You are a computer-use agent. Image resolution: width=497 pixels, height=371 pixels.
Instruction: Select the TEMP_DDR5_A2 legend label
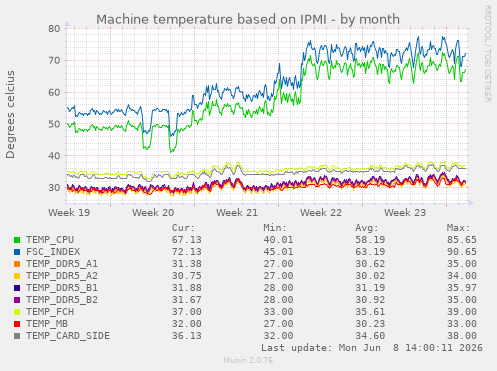pos(62,276)
